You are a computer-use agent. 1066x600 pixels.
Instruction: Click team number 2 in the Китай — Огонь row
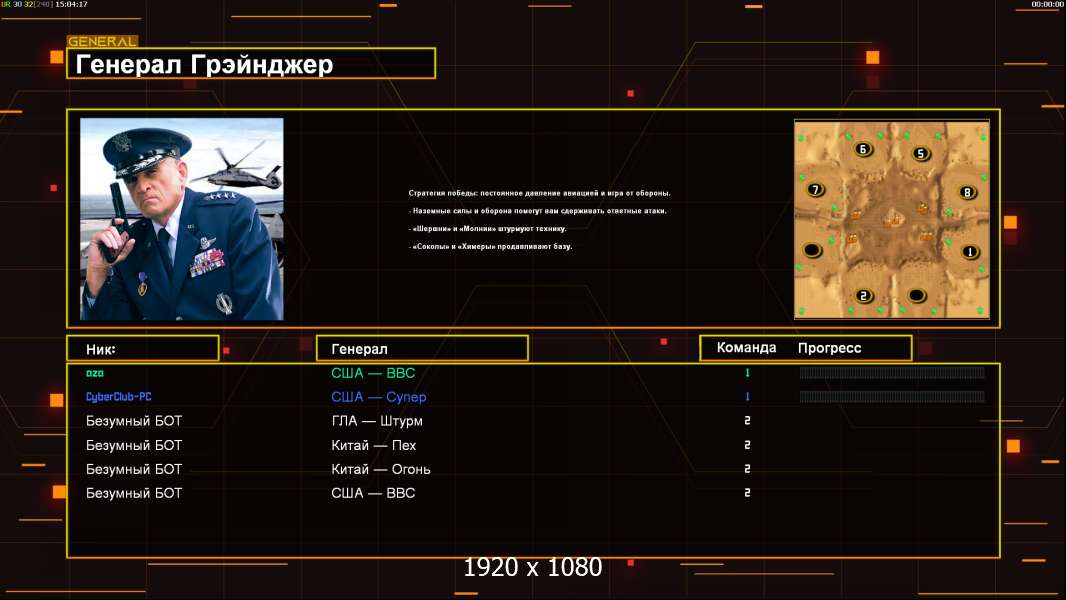[x=747, y=469]
